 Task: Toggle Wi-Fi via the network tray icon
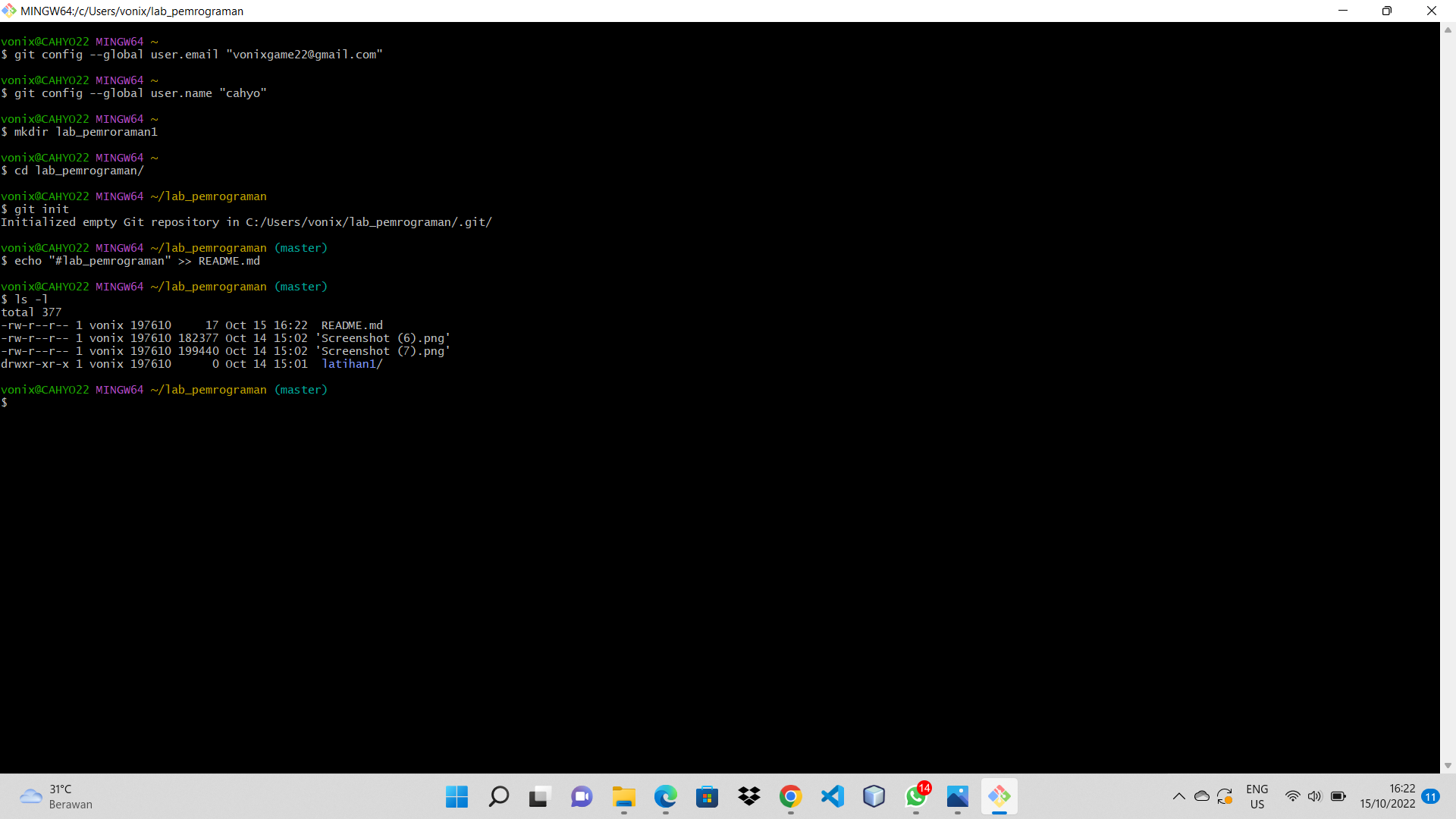pyautogui.click(x=1294, y=796)
